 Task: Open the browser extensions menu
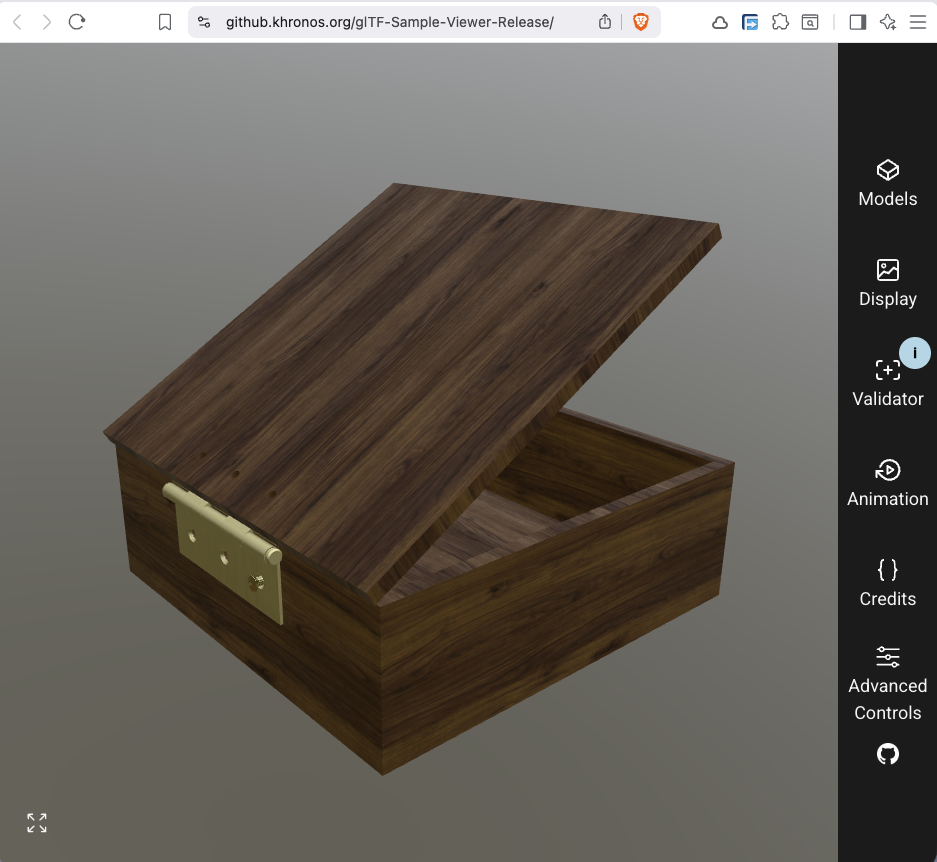click(x=780, y=23)
